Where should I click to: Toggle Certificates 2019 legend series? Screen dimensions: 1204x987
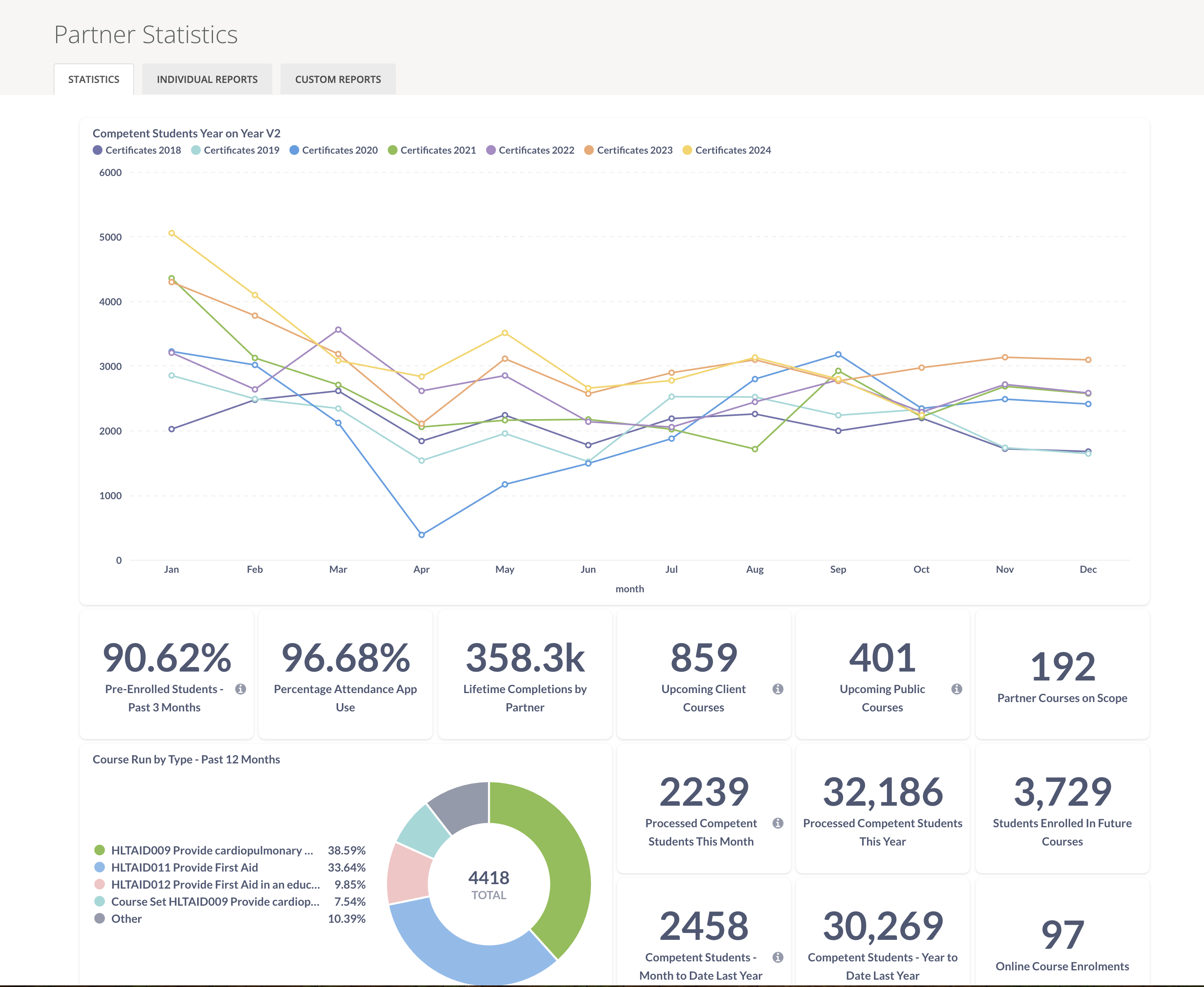[235, 150]
